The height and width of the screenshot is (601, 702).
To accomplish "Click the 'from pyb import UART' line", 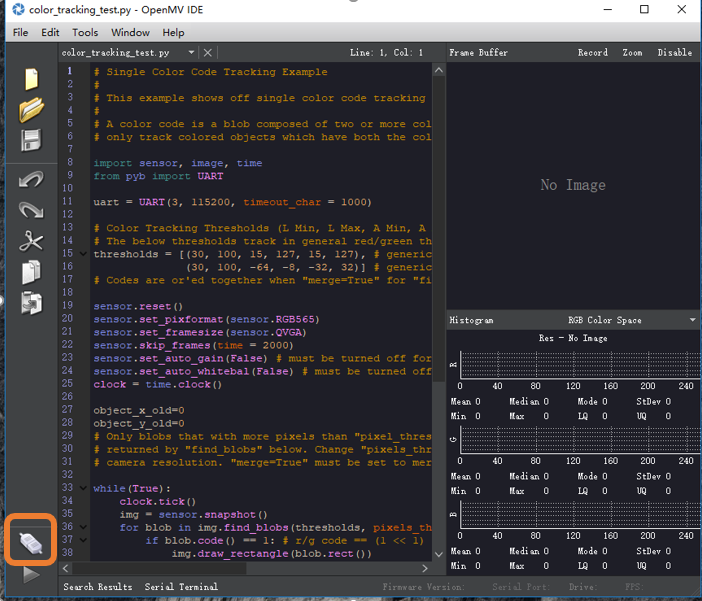I will pos(158,176).
